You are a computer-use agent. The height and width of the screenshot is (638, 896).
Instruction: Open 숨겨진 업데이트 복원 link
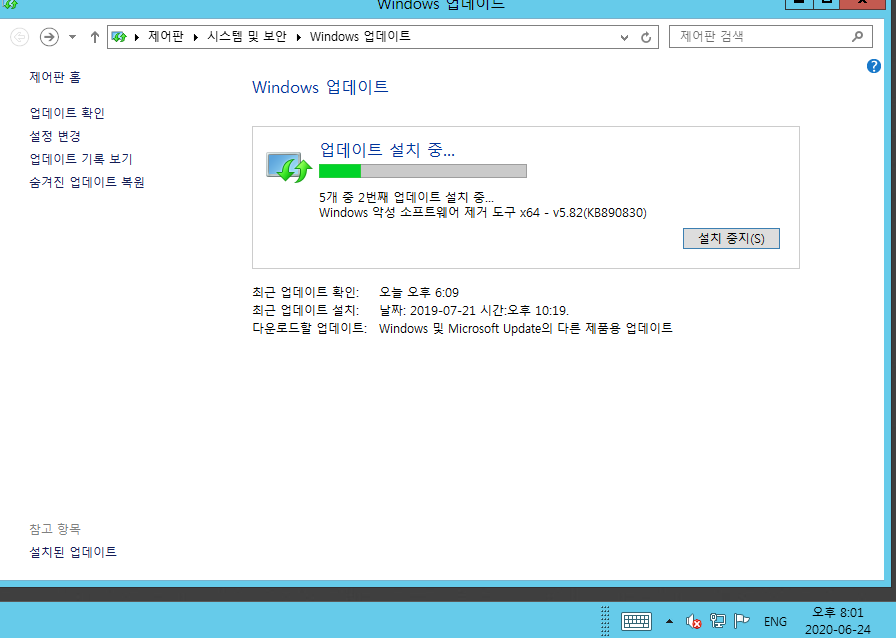coord(87,182)
